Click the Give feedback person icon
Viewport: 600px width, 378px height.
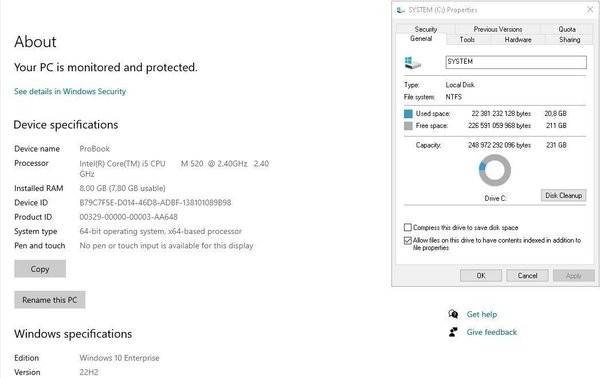453,332
